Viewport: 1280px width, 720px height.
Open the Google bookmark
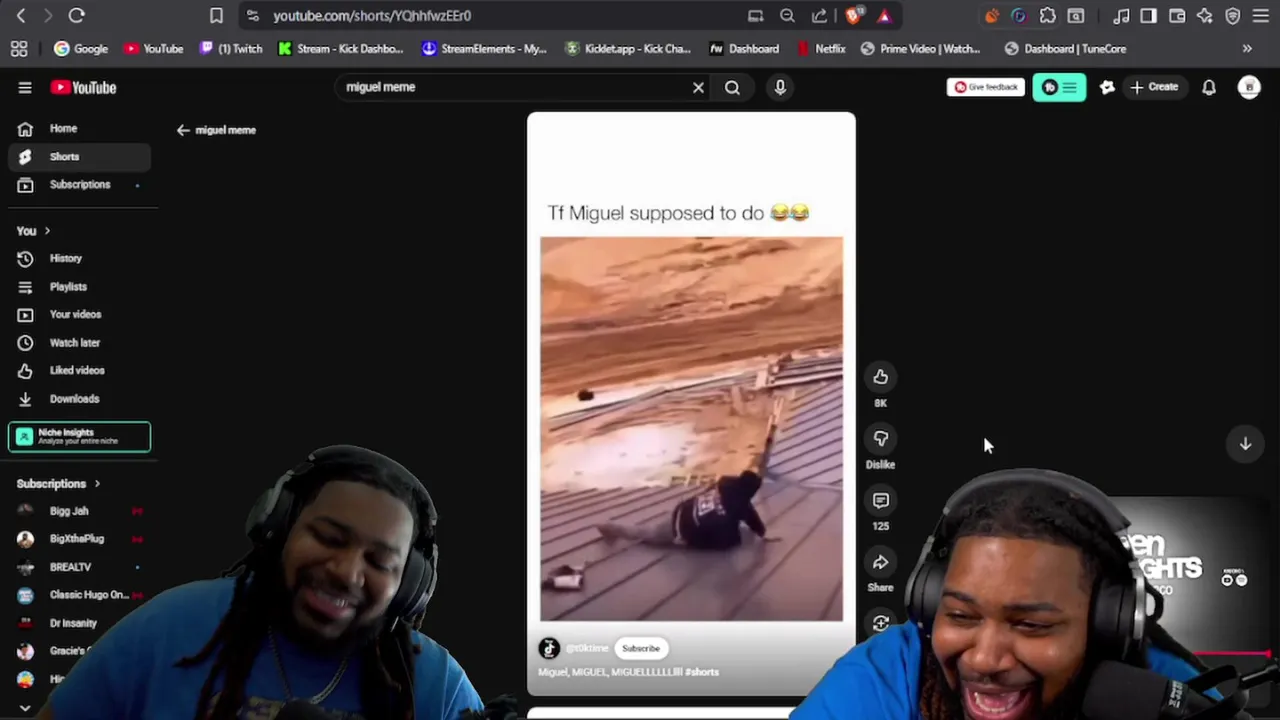click(x=81, y=48)
